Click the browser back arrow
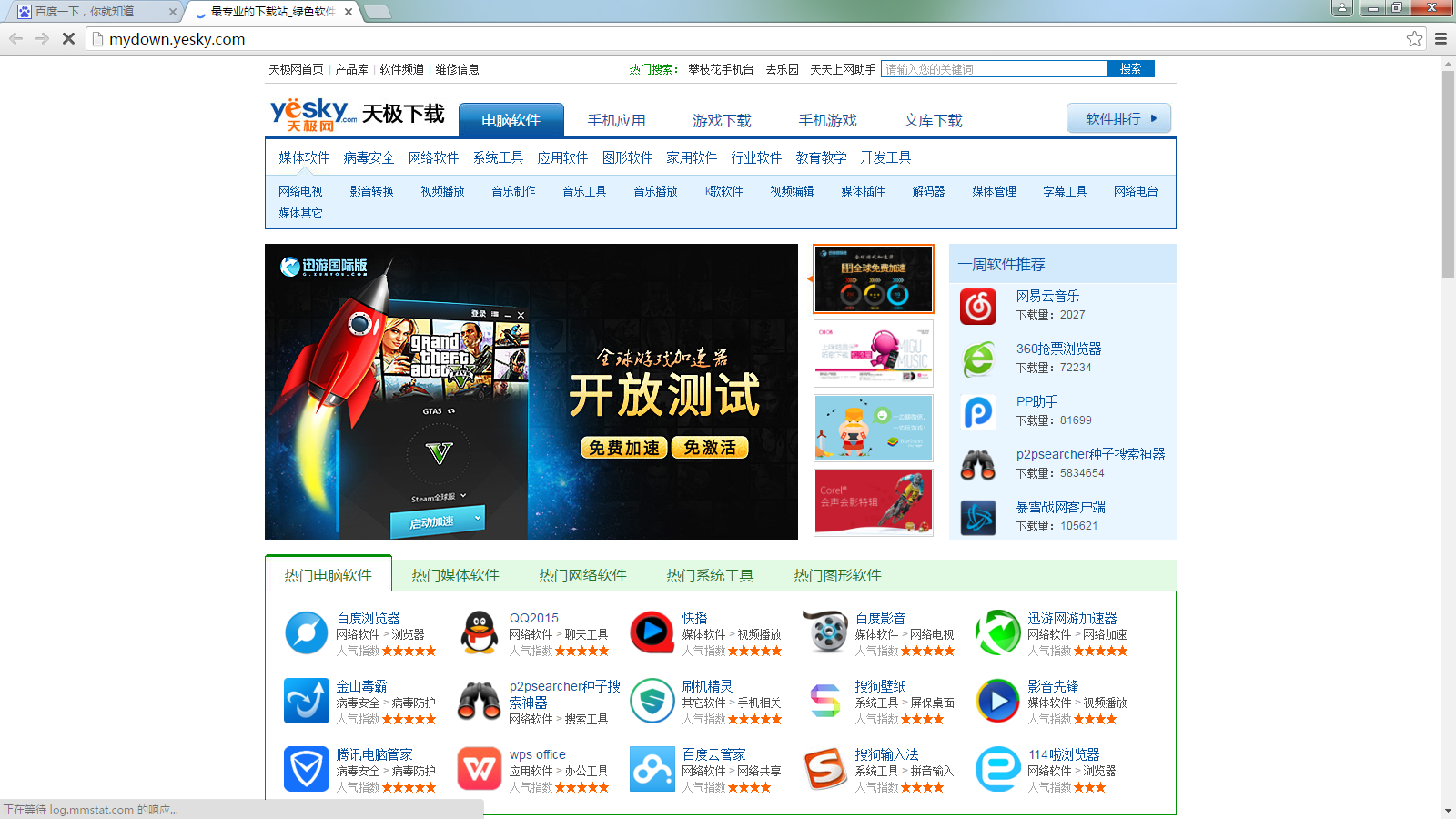Screen dimensions: 1456x819 pyautogui.click(x=16, y=39)
